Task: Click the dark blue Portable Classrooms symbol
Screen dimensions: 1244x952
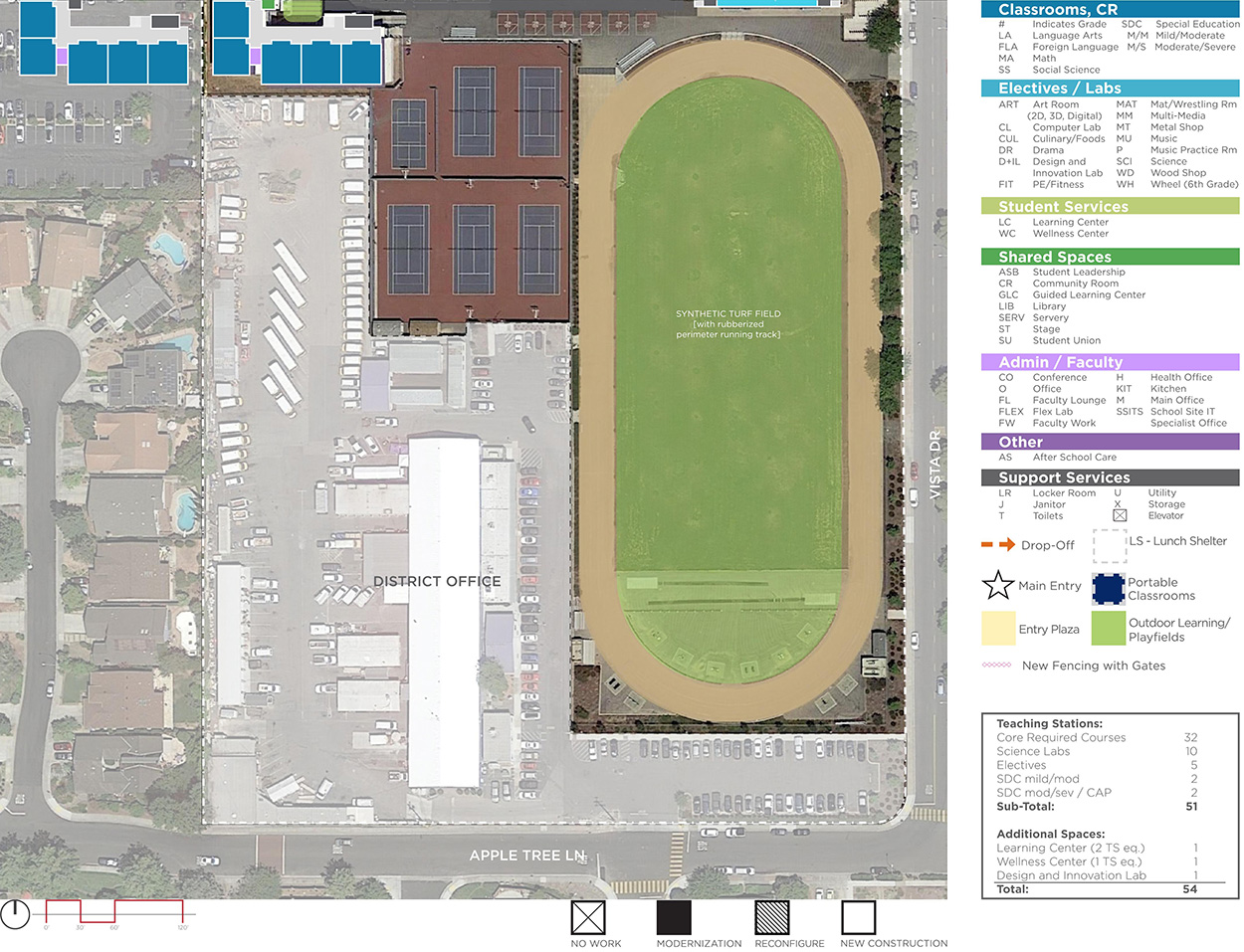Action: [x=1109, y=589]
